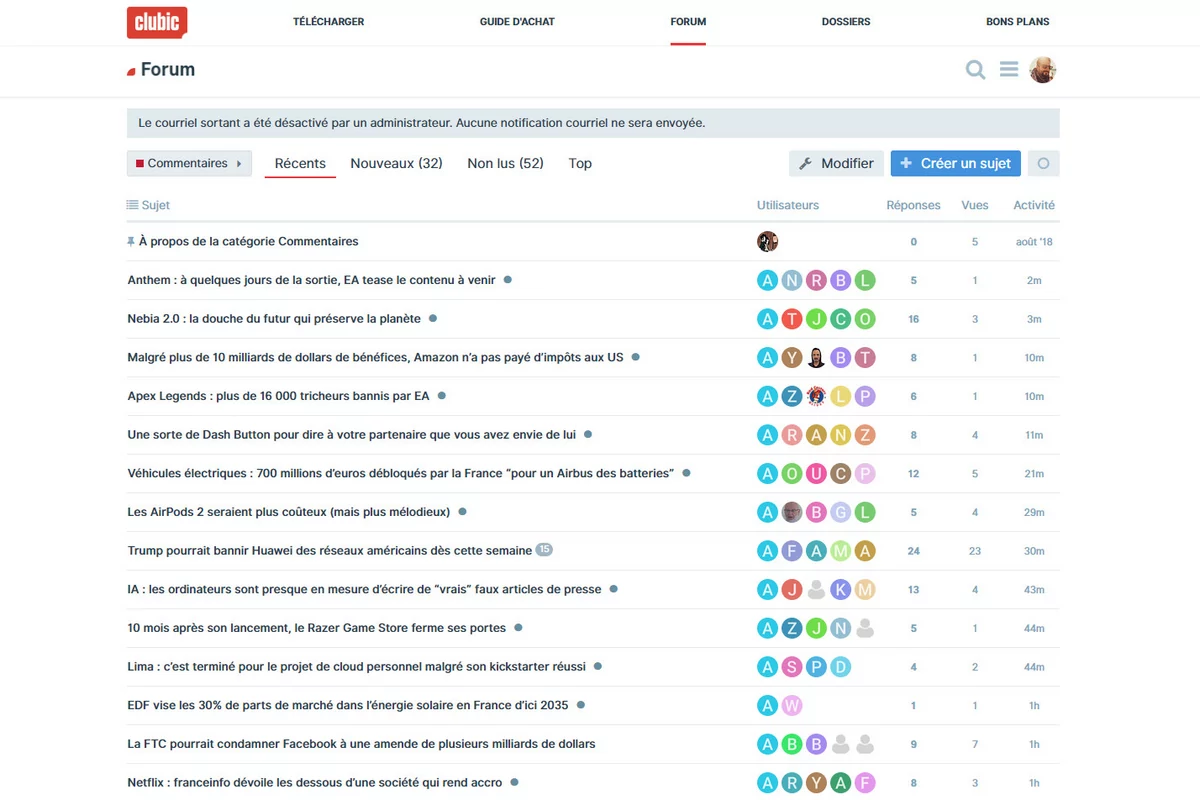Click avatar O in the Véhicules électriques row

[792, 473]
